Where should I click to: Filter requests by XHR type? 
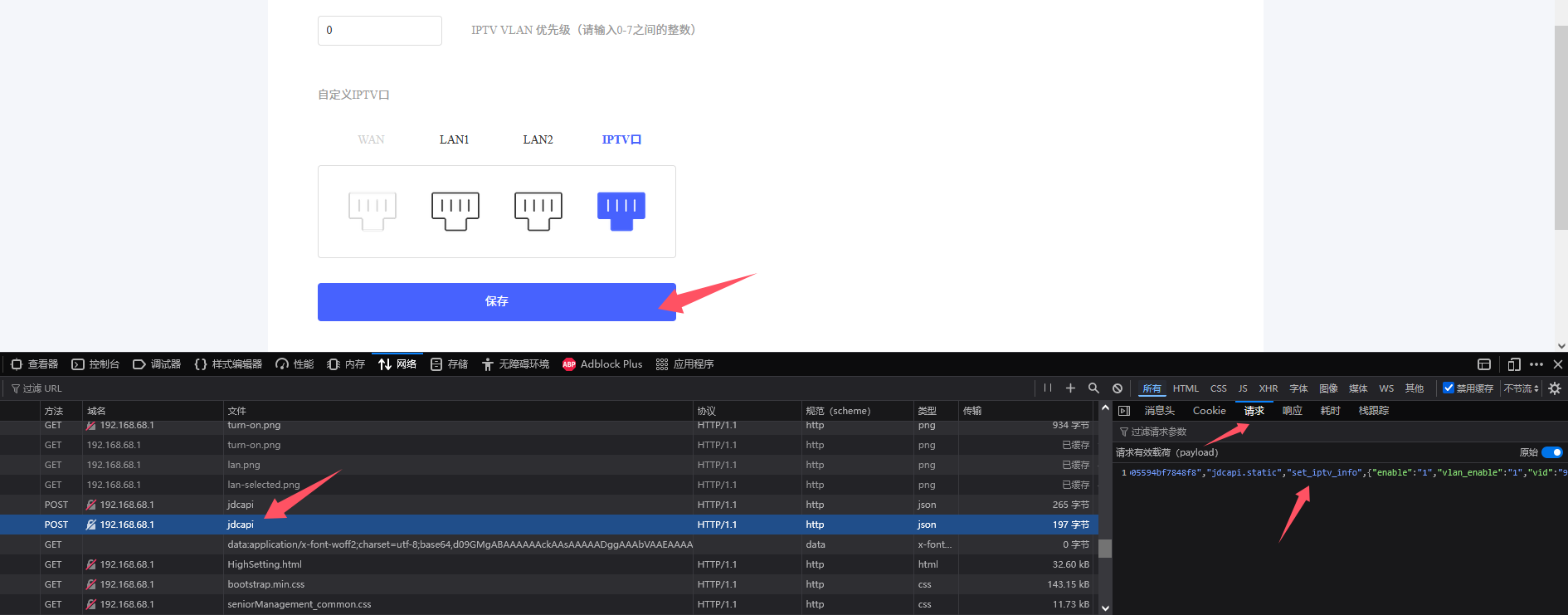1269,388
